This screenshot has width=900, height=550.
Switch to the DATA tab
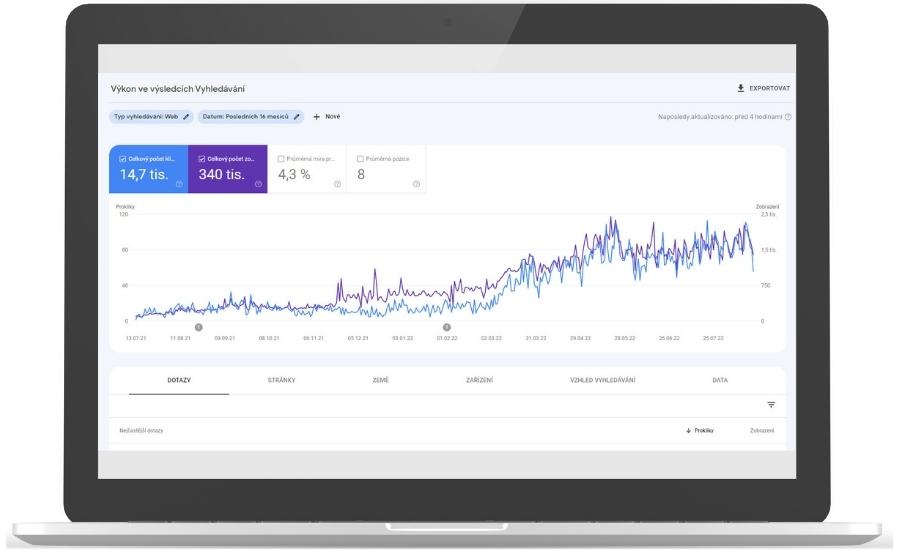point(720,380)
